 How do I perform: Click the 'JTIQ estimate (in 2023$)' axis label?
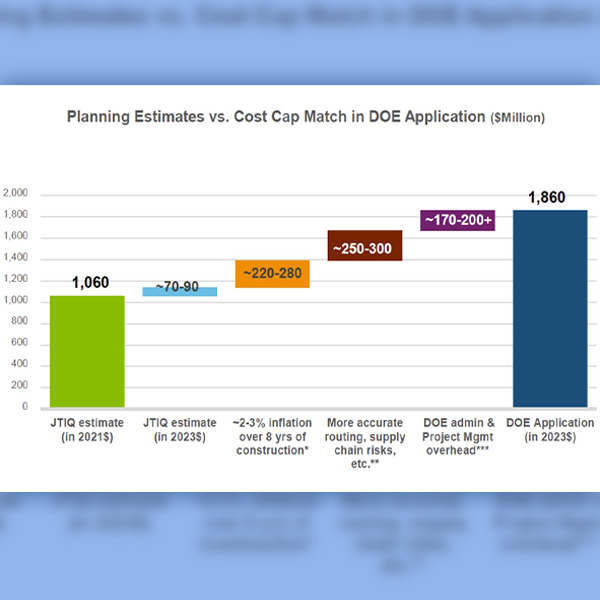180,430
